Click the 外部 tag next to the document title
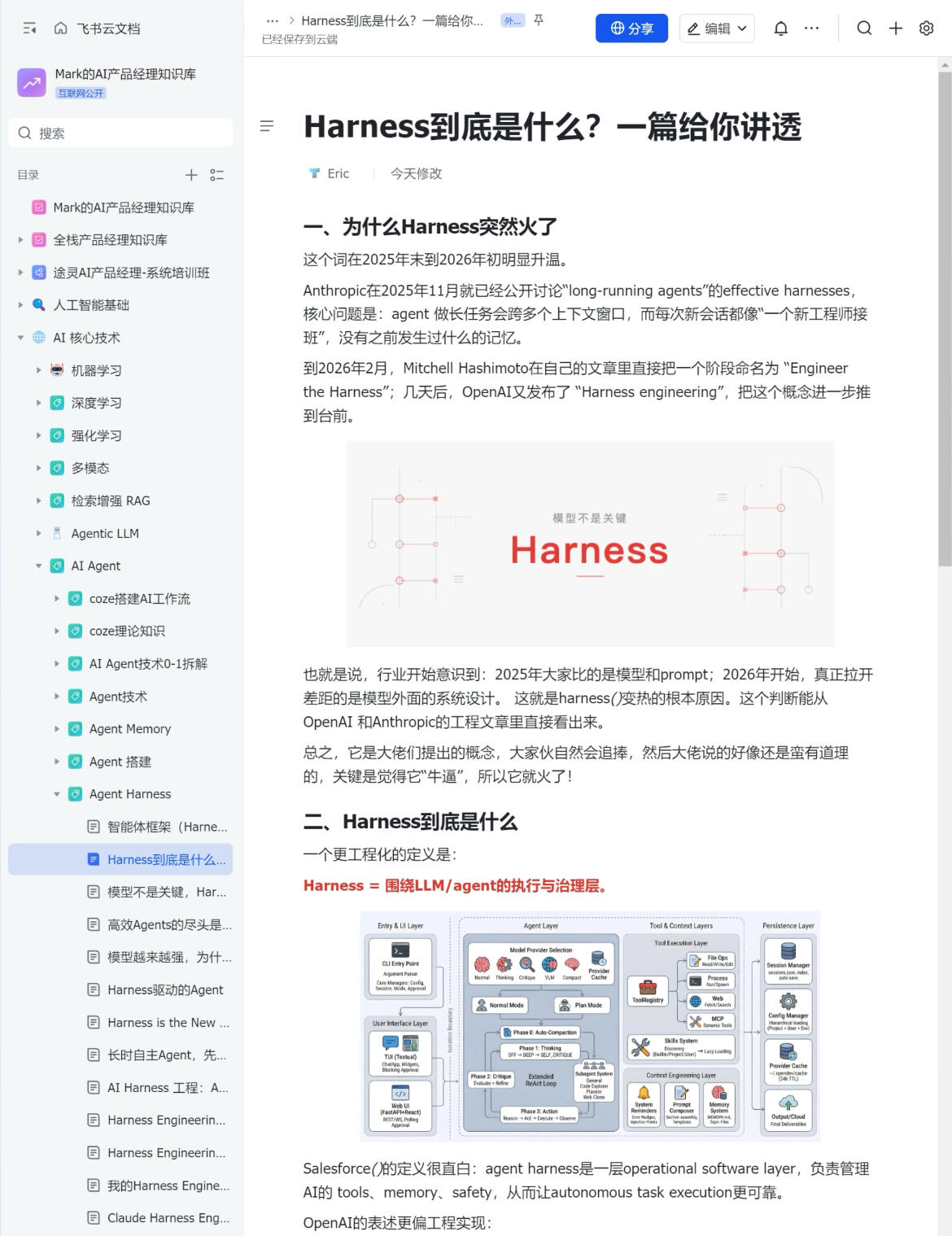 513,21
